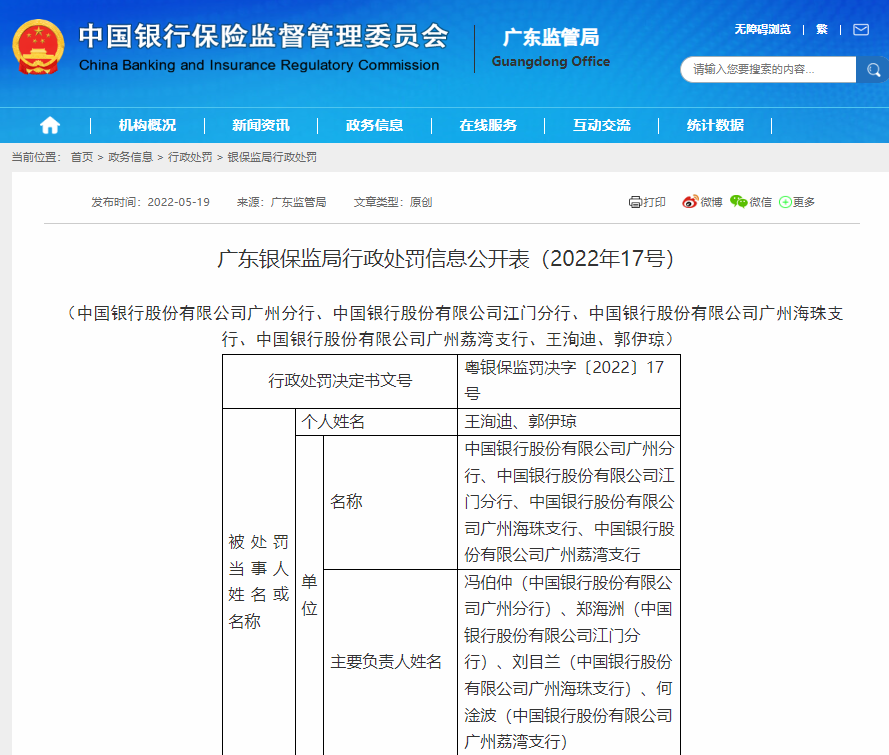Click the 中国银行保险监督管理委员会 site title
Viewport: 889px width, 755px height.
click(264, 36)
